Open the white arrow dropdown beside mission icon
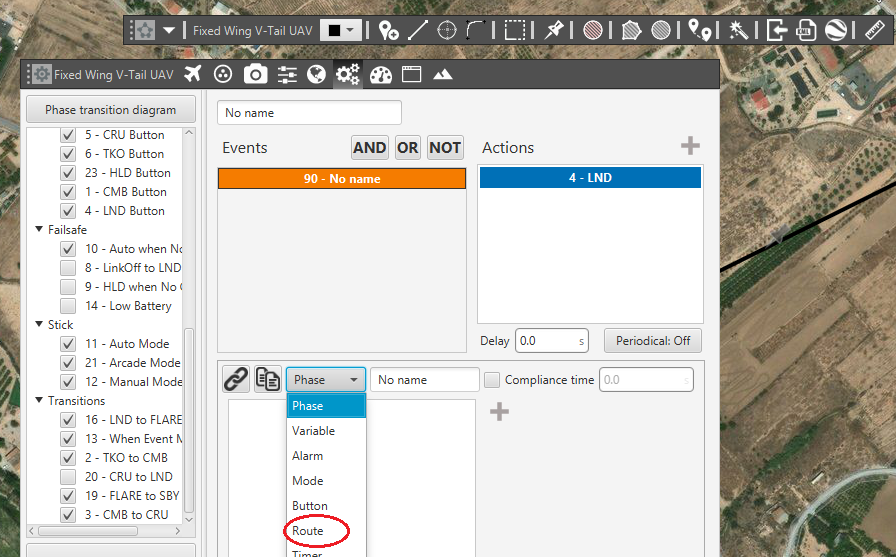This screenshot has height=557, width=896. (169, 30)
